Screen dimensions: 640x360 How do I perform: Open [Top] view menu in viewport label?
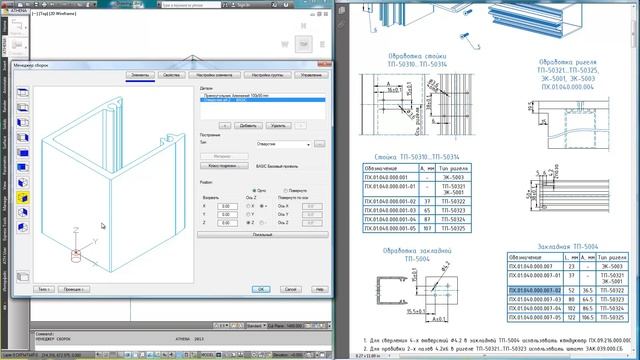click(43, 13)
